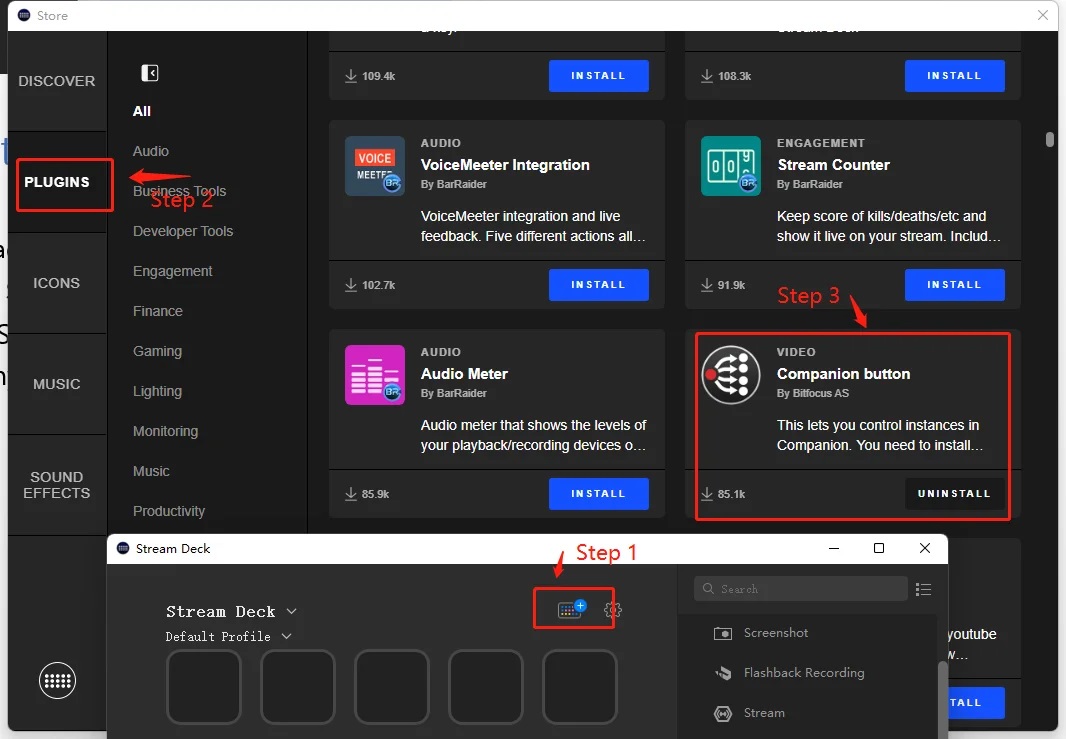The width and height of the screenshot is (1066, 739).
Task: Open the round keypad icon in Store sidebar
Action: pos(57,680)
